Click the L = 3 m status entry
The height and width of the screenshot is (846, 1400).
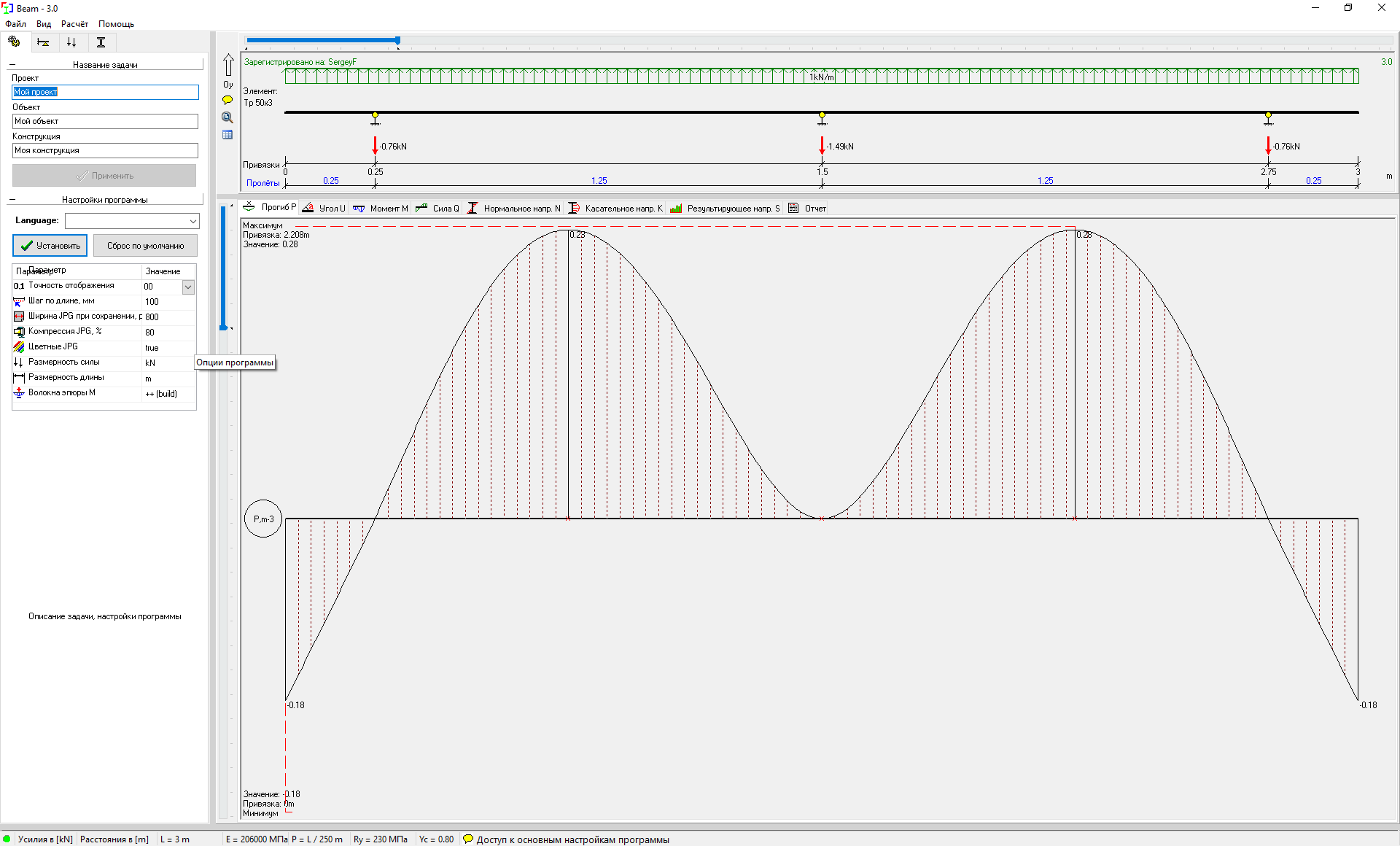click(x=175, y=839)
